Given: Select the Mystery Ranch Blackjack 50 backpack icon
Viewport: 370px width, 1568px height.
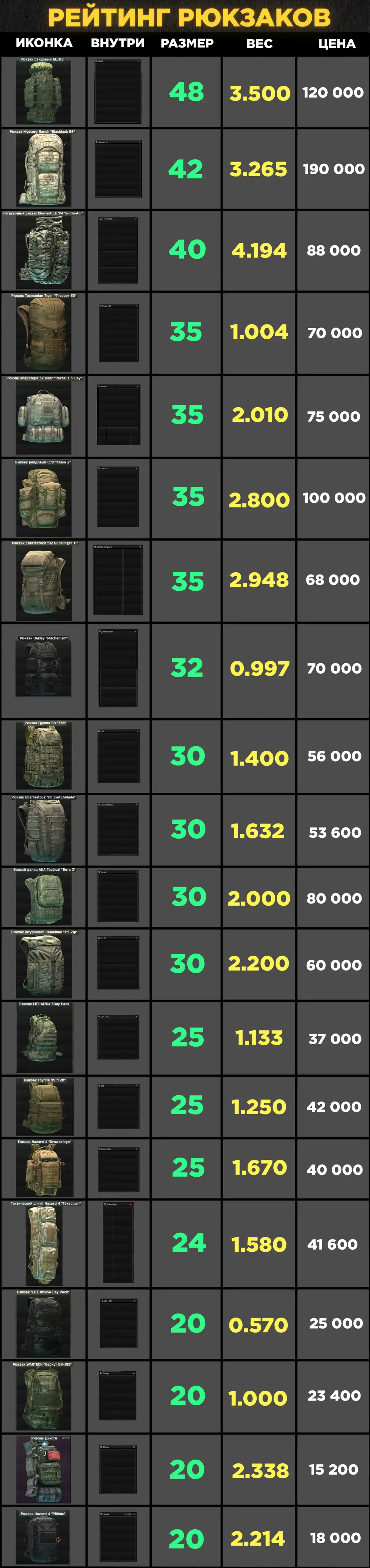Looking at the screenshot, I should point(44,169).
